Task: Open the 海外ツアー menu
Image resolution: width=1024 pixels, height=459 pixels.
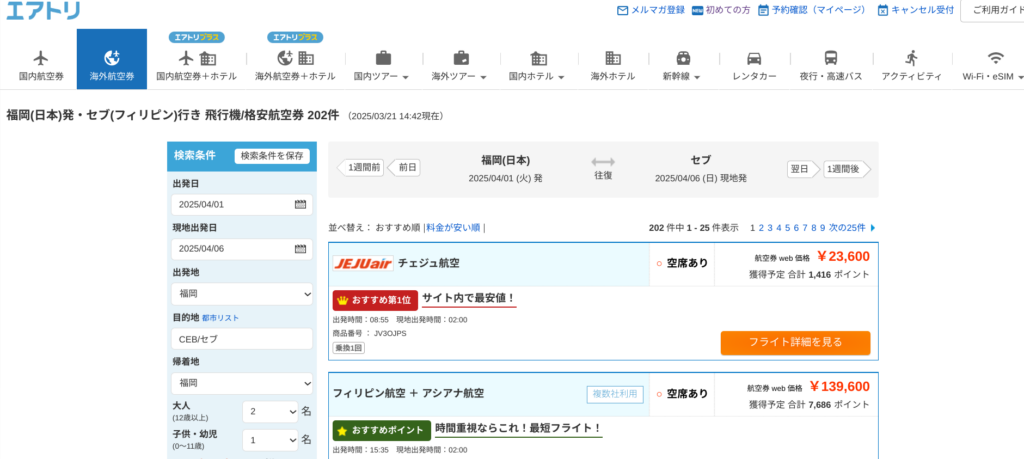Action: click(x=460, y=58)
